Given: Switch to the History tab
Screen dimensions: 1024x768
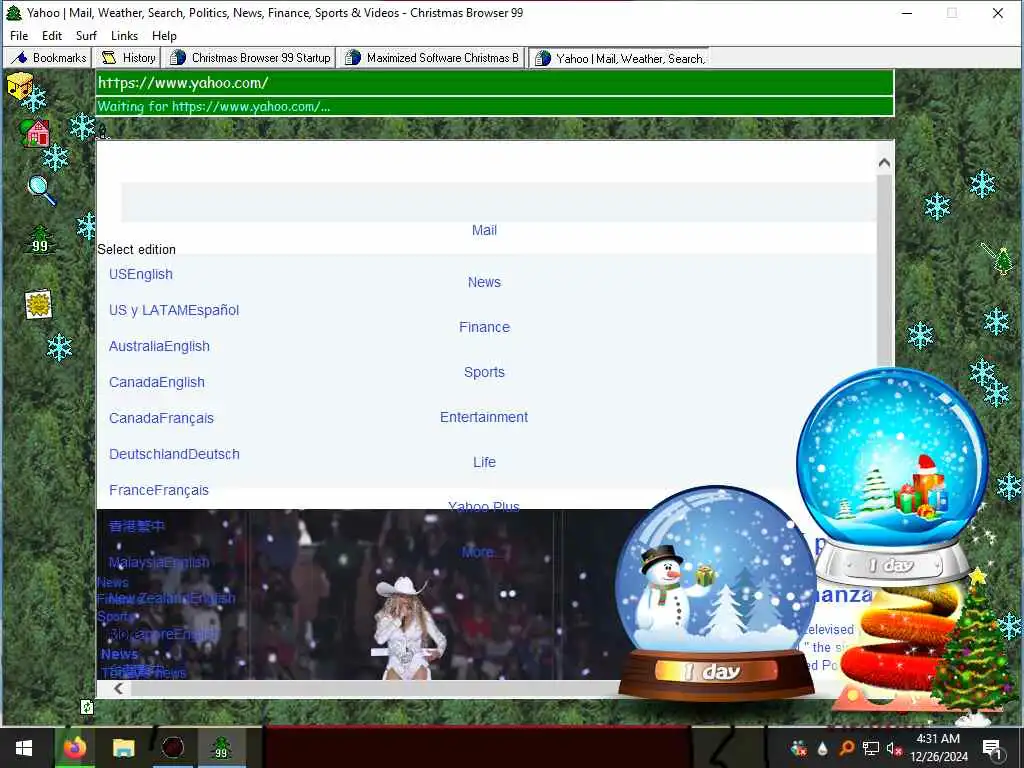Looking at the screenshot, I should click(128, 57).
